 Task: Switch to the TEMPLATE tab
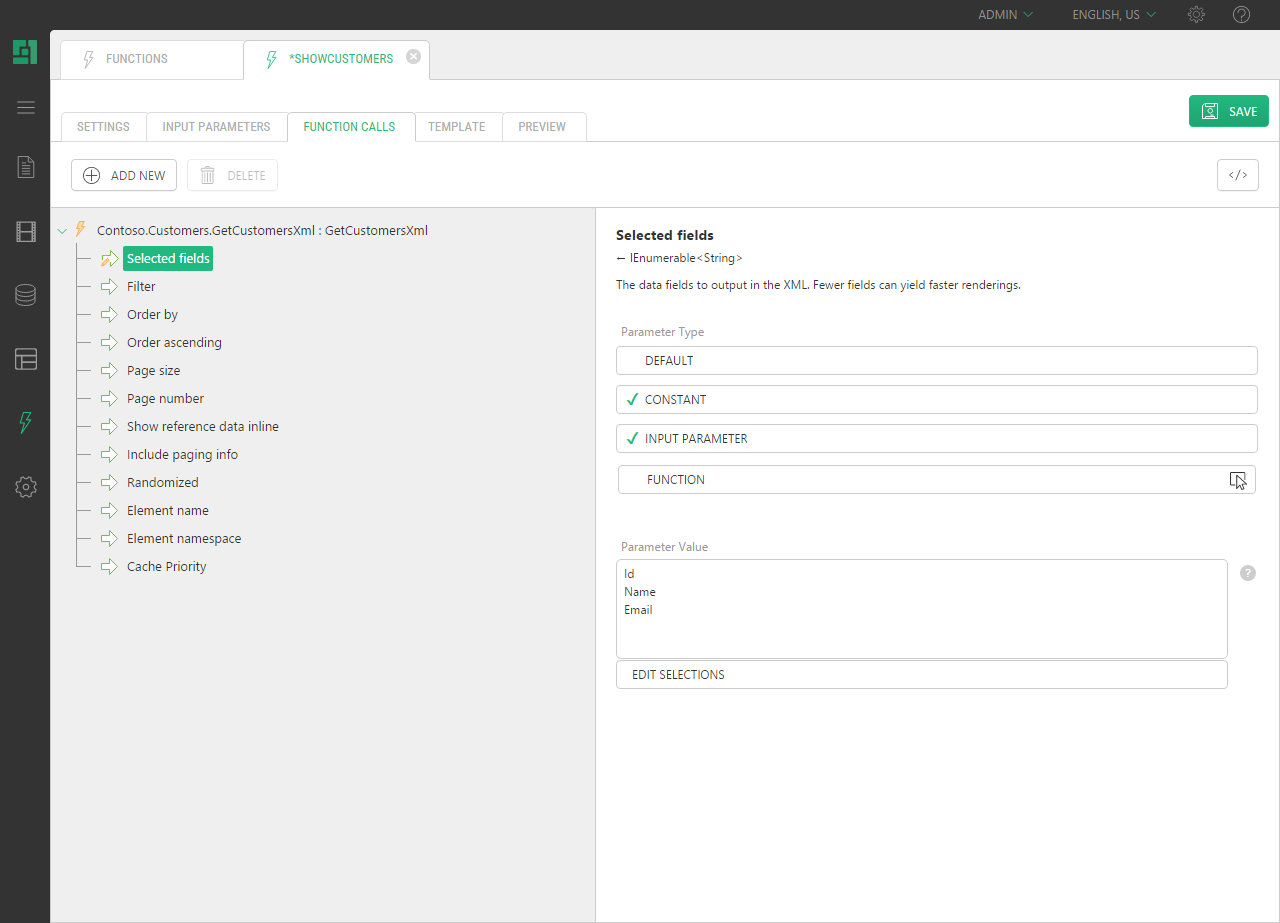456,127
